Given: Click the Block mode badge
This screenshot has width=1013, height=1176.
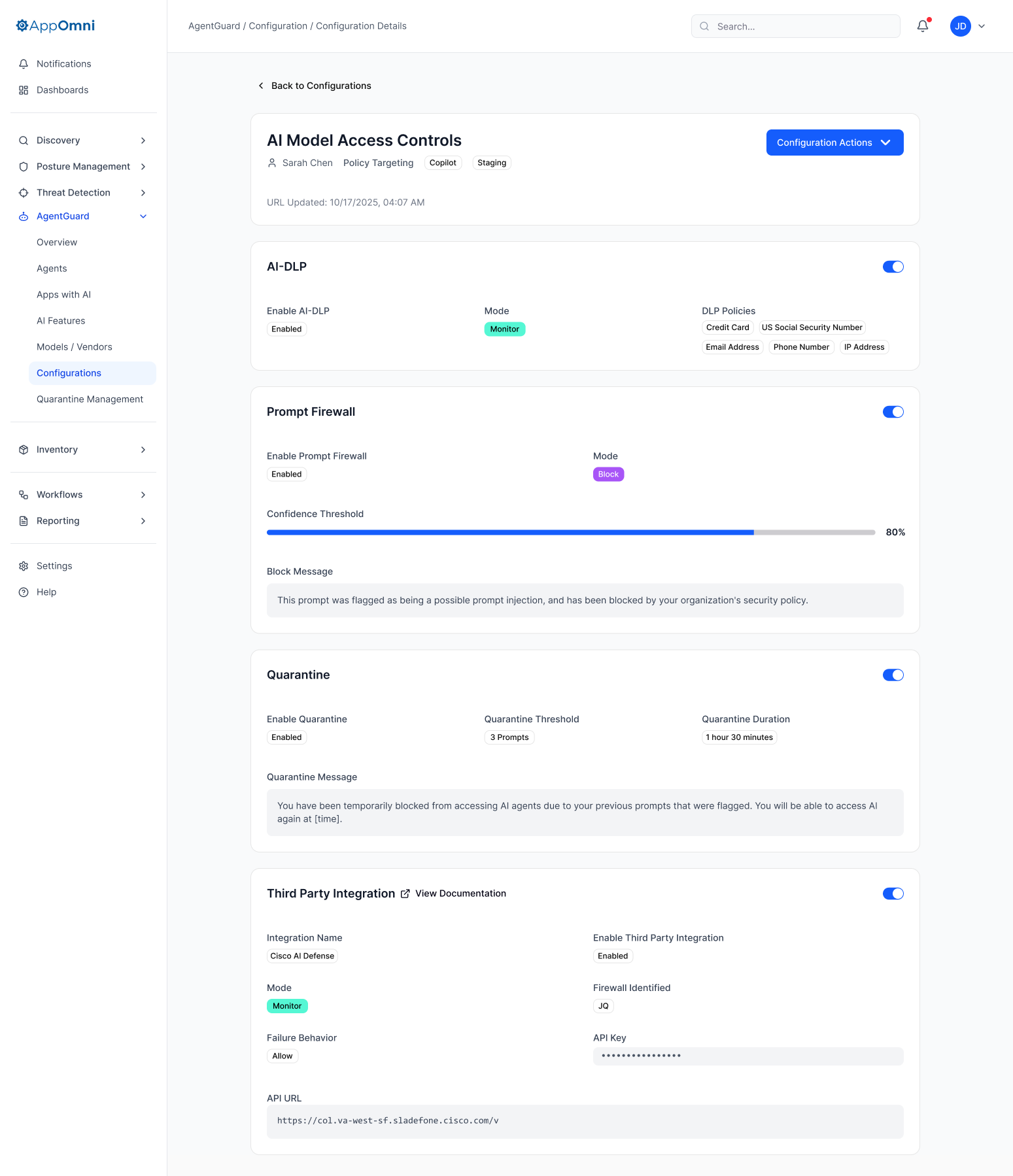Looking at the screenshot, I should [608, 474].
